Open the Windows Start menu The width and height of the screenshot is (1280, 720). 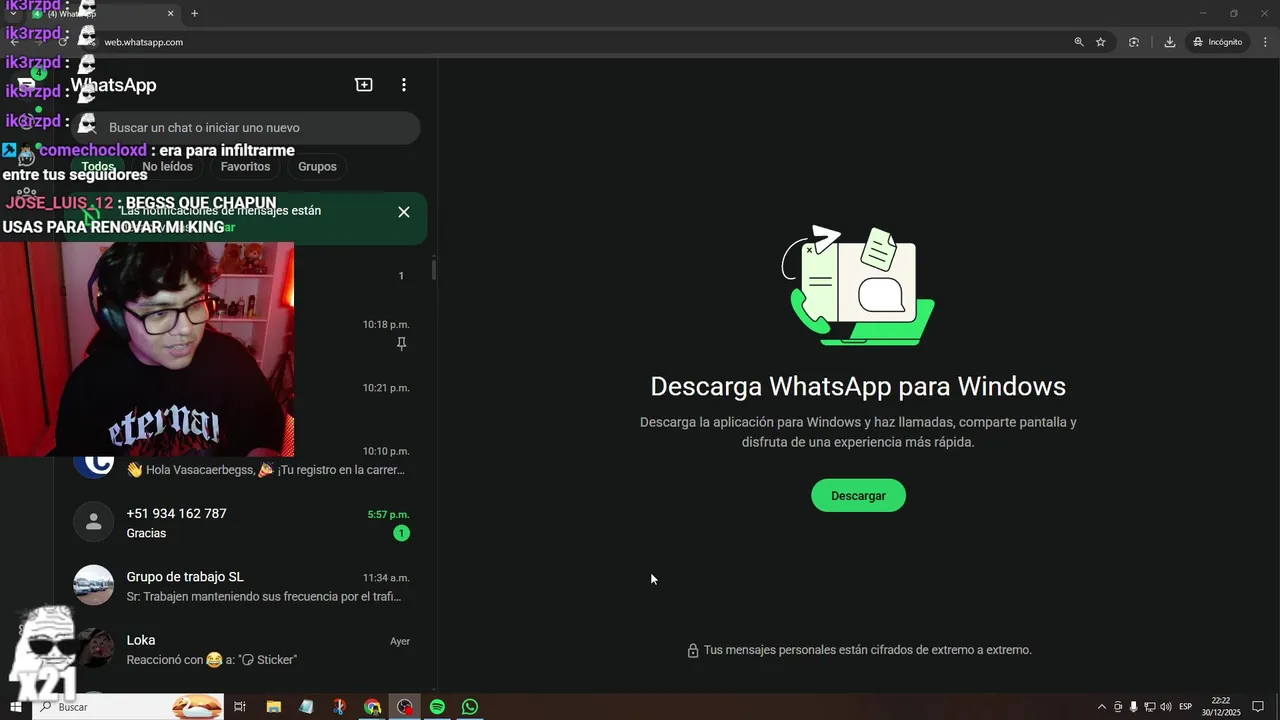click(x=15, y=707)
